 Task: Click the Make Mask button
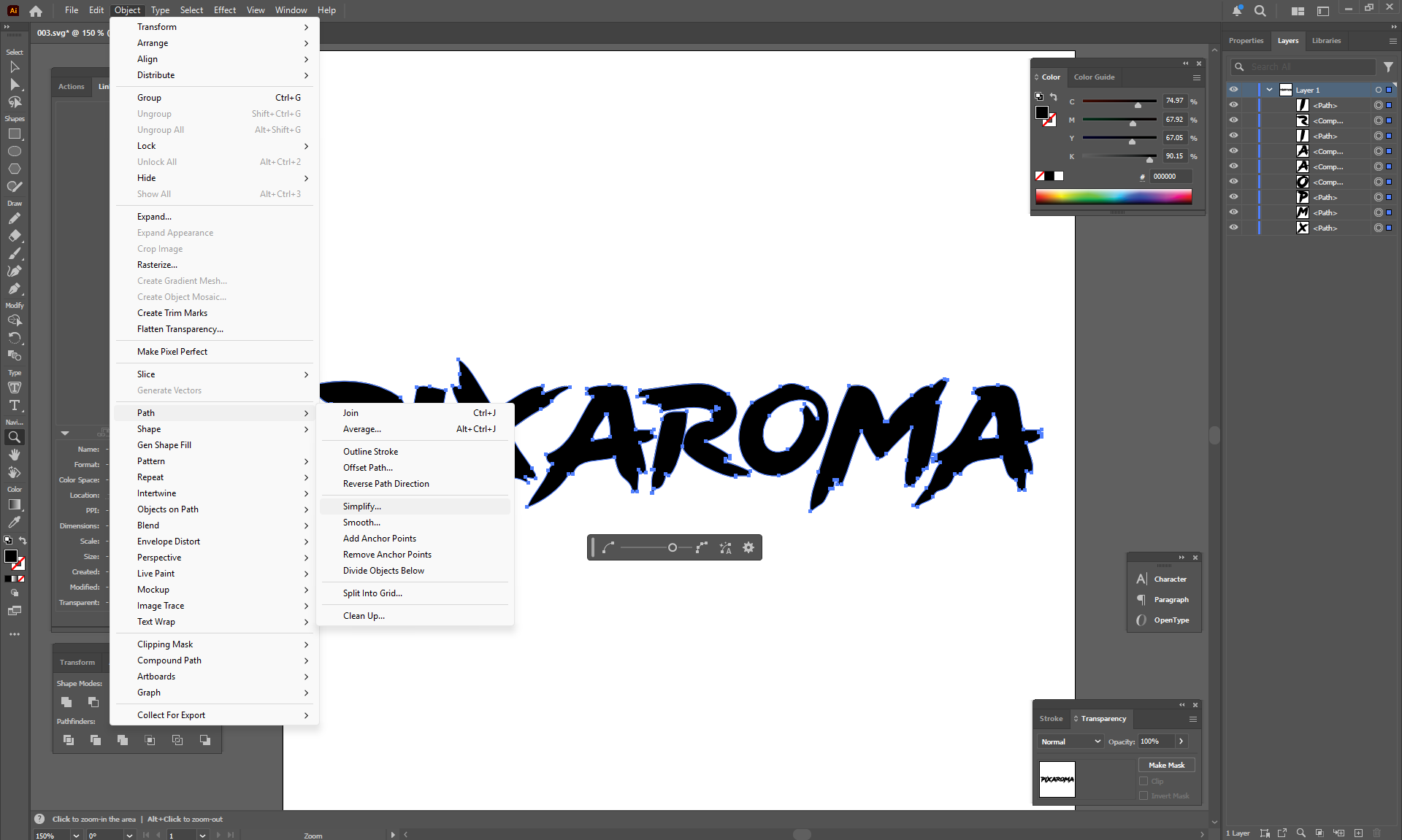pyautogui.click(x=1166, y=765)
